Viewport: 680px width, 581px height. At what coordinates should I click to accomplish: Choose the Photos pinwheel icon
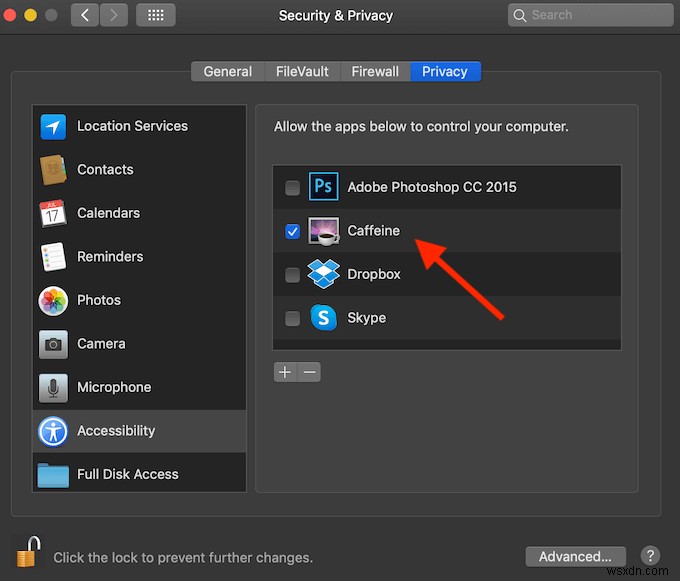coord(53,300)
